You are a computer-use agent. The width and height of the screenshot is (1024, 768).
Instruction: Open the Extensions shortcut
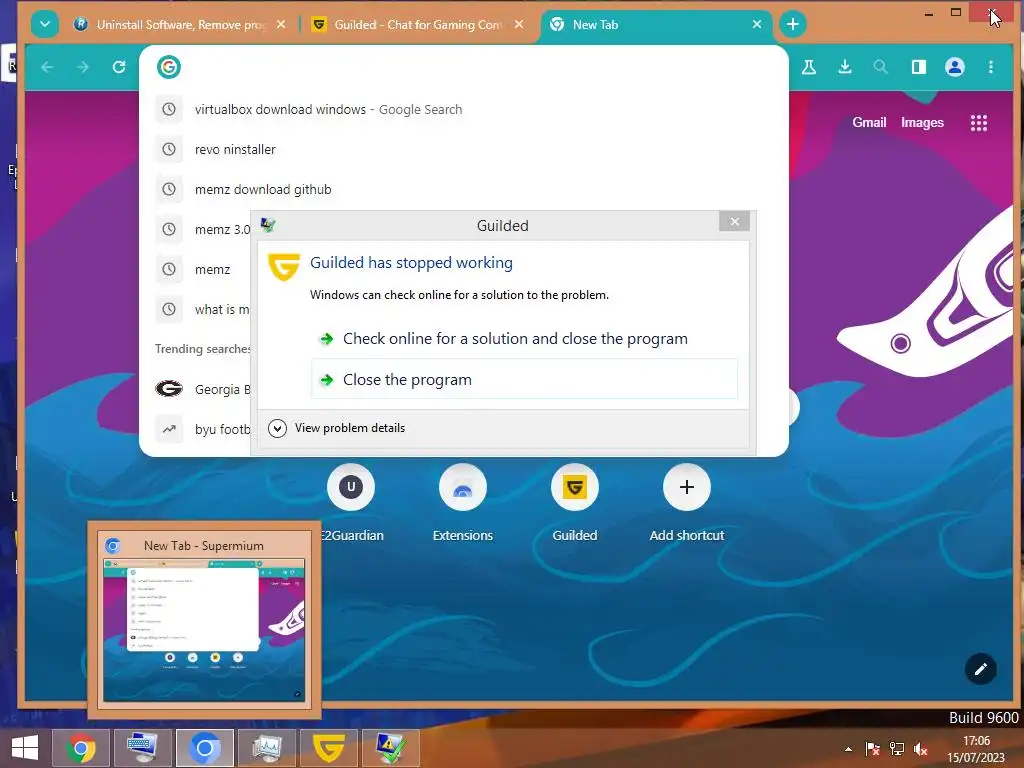tap(462, 504)
